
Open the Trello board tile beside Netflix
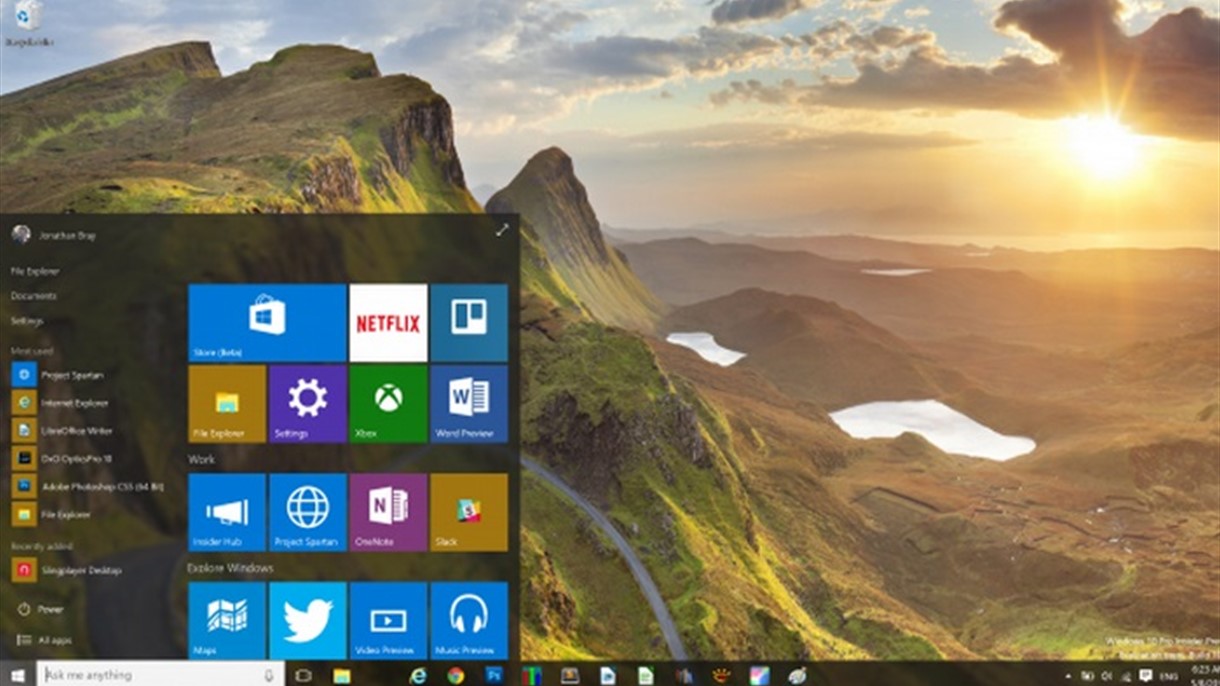point(469,323)
